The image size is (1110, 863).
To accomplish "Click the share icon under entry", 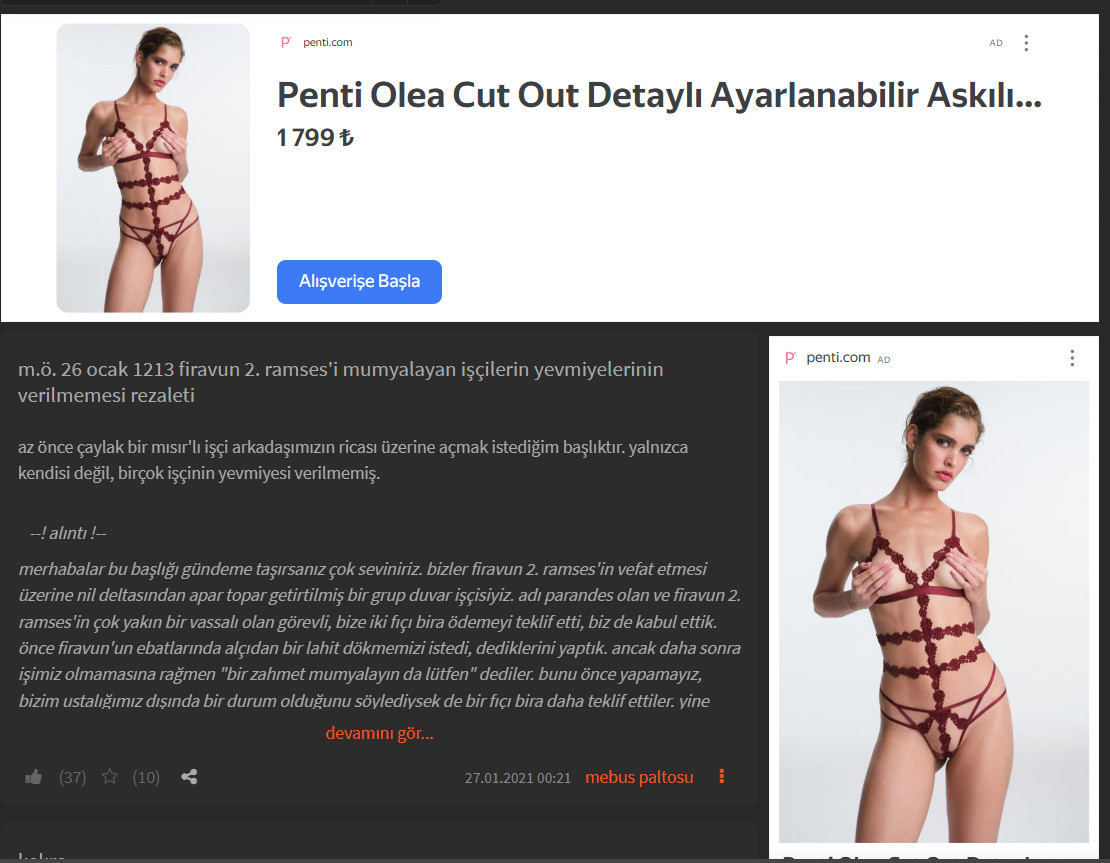I will [x=189, y=777].
